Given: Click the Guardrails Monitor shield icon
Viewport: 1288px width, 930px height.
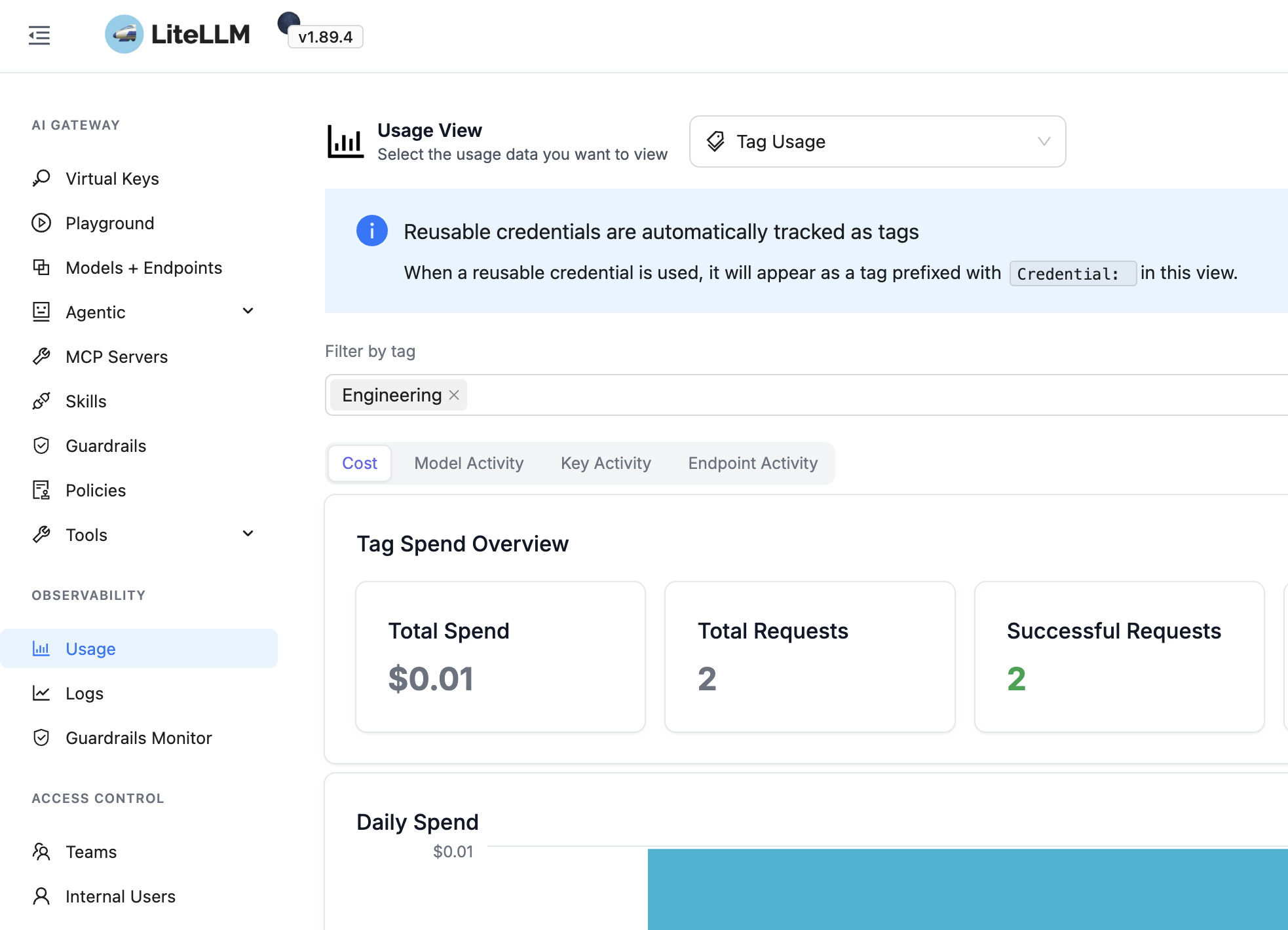Looking at the screenshot, I should click(41, 737).
